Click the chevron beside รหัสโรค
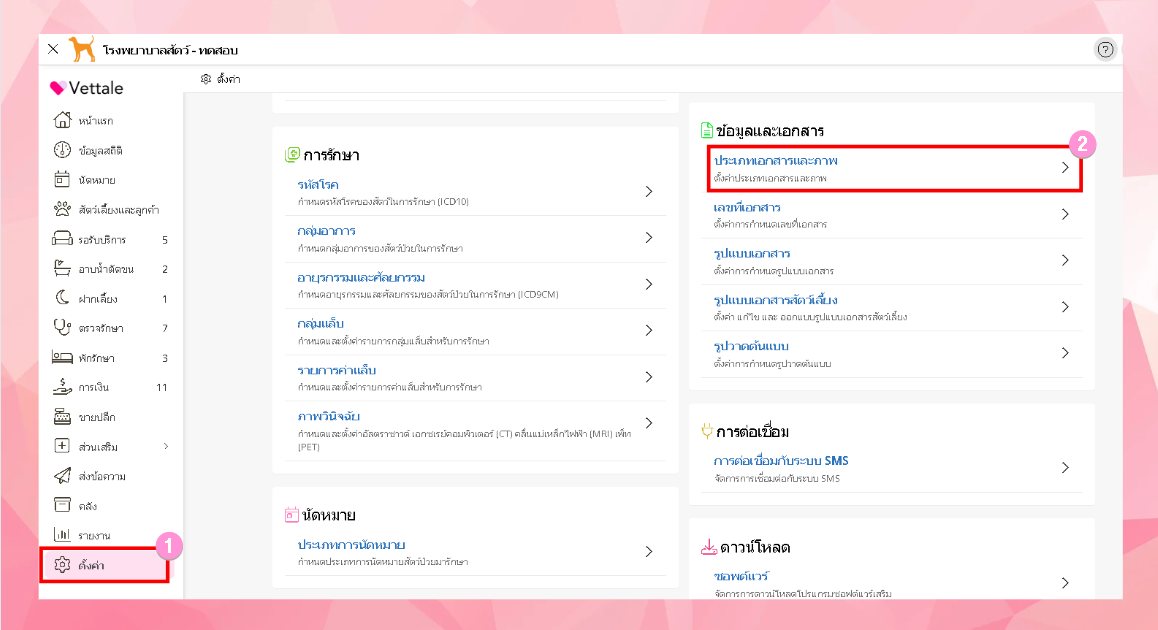 tap(649, 191)
